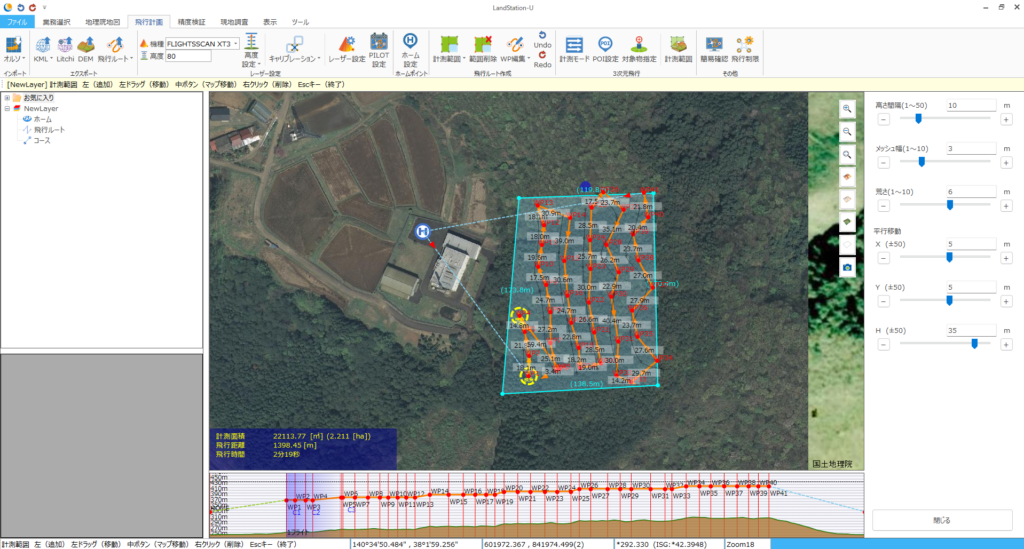Click the H (±50) slider handle
This screenshot has width=1024, height=549.
tap(974, 343)
